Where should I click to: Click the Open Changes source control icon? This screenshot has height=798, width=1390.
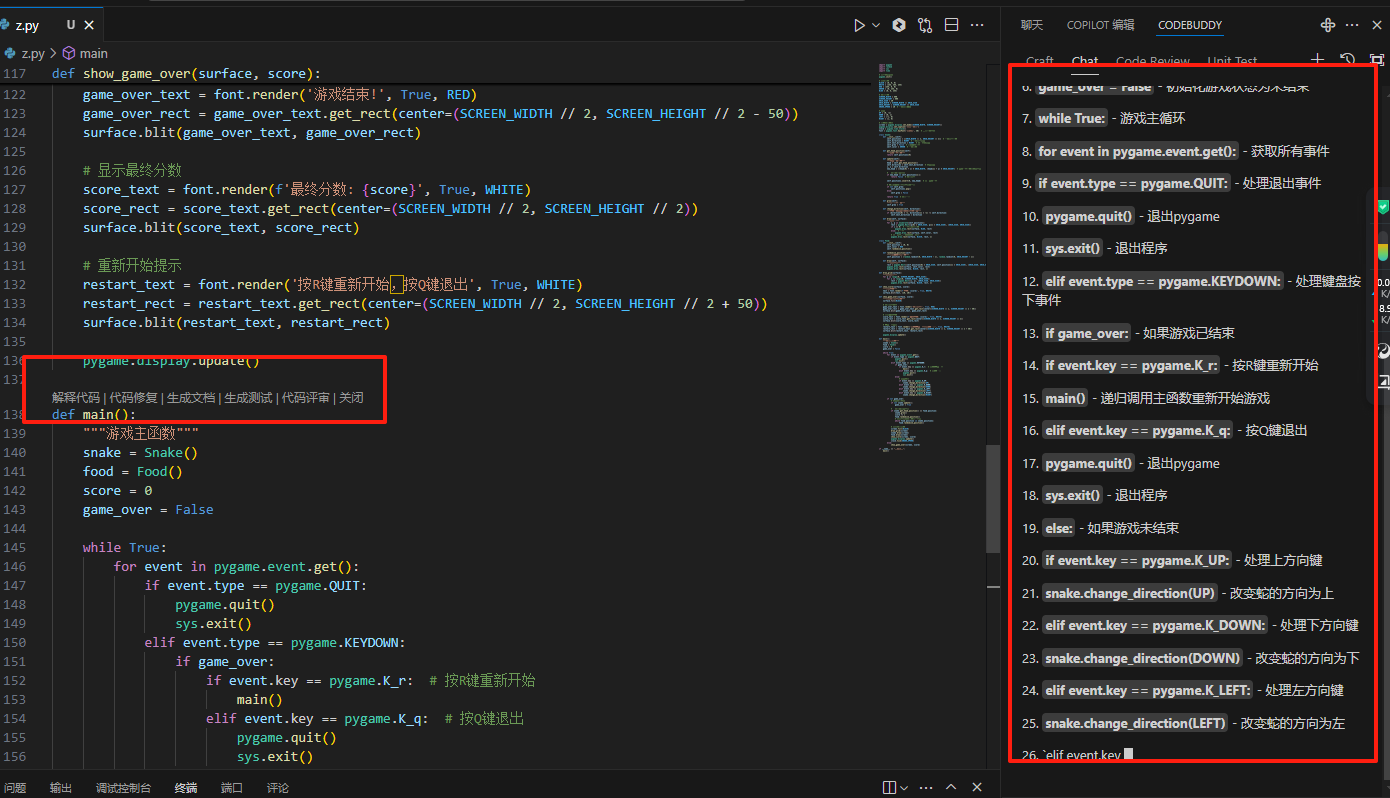(x=924, y=25)
